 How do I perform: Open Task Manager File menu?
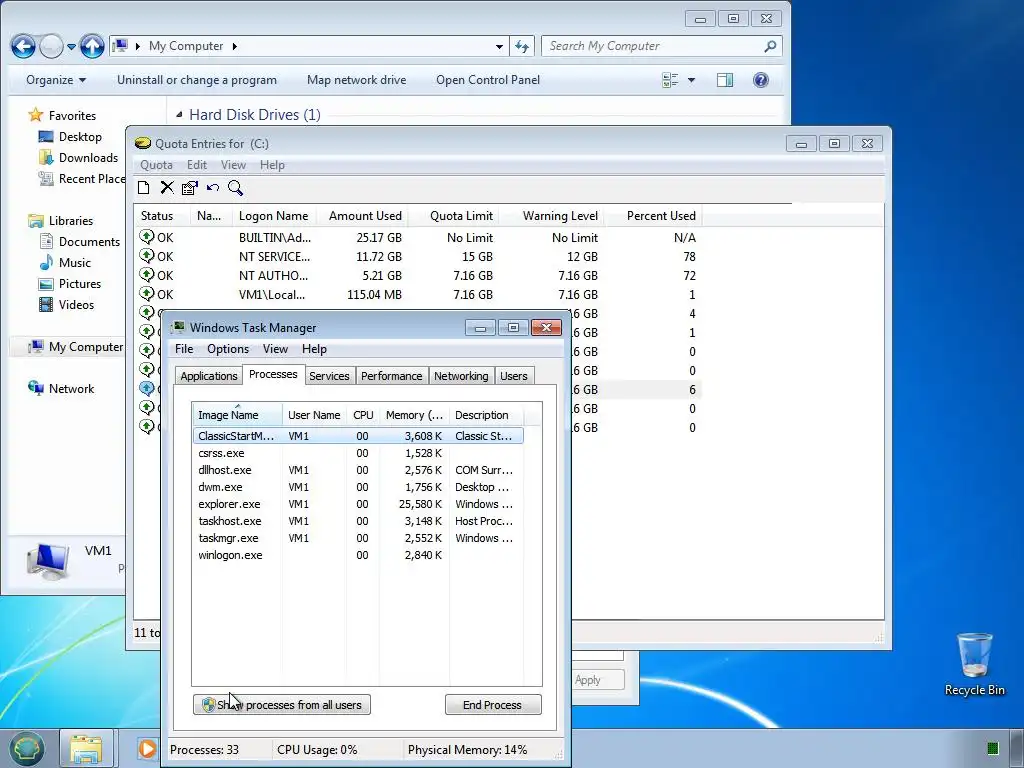(184, 349)
